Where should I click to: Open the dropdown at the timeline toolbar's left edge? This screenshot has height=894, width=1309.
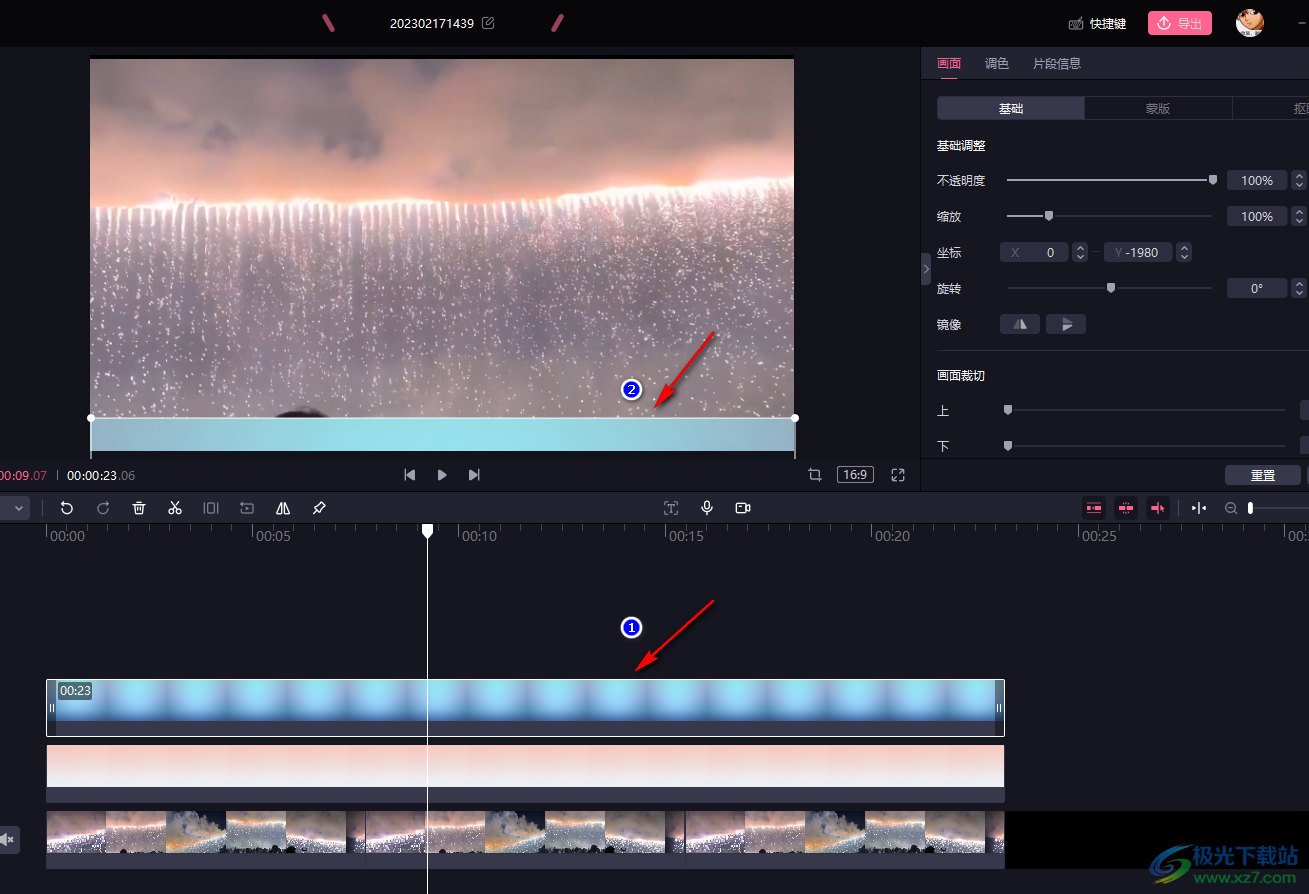(15, 508)
